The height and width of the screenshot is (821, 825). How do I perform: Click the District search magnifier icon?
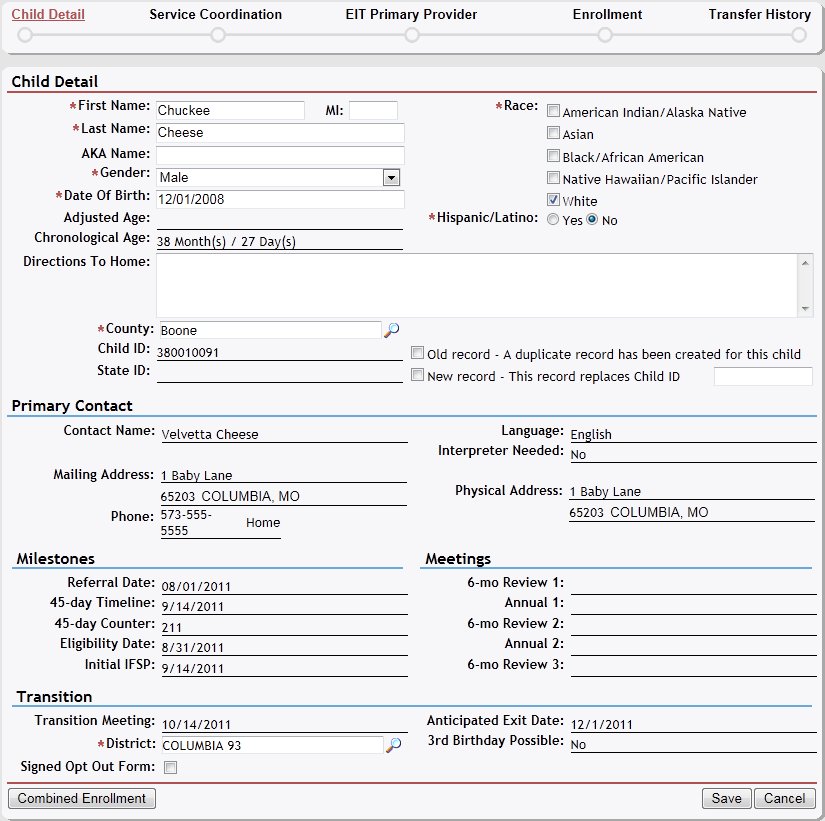394,744
